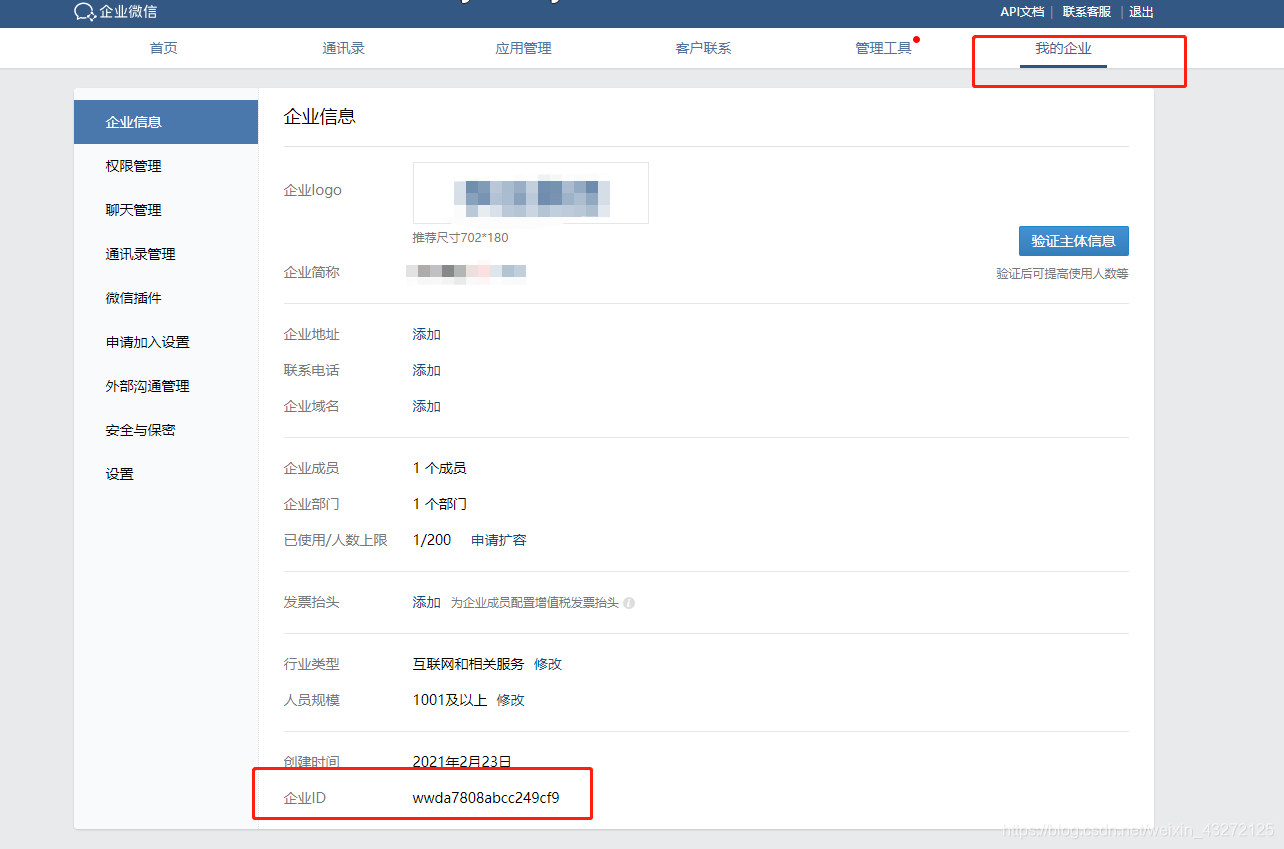The height and width of the screenshot is (849, 1284).
Task: Click the info icon beside 发票抬头 description
Action: 629,603
